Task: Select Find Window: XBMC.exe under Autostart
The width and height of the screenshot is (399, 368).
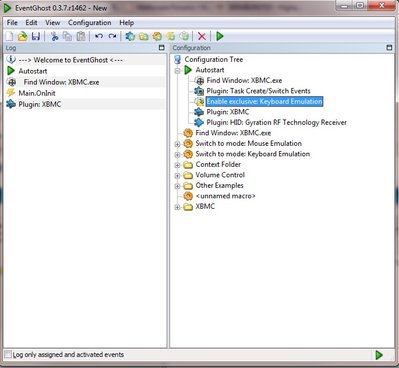Action: coord(244,80)
